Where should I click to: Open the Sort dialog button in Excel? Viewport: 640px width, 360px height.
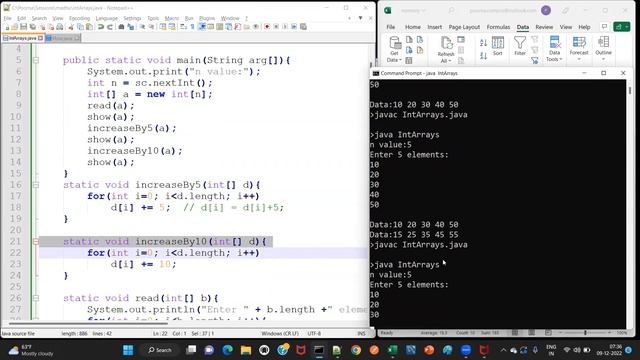[498, 46]
